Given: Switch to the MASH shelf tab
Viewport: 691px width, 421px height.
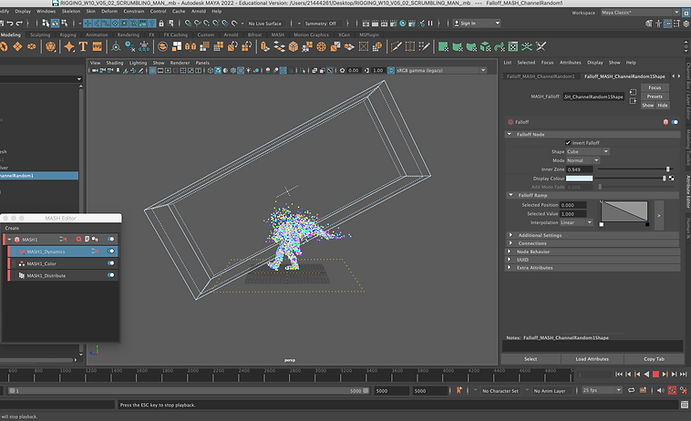Looking at the screenshot, I should (278, 34).
